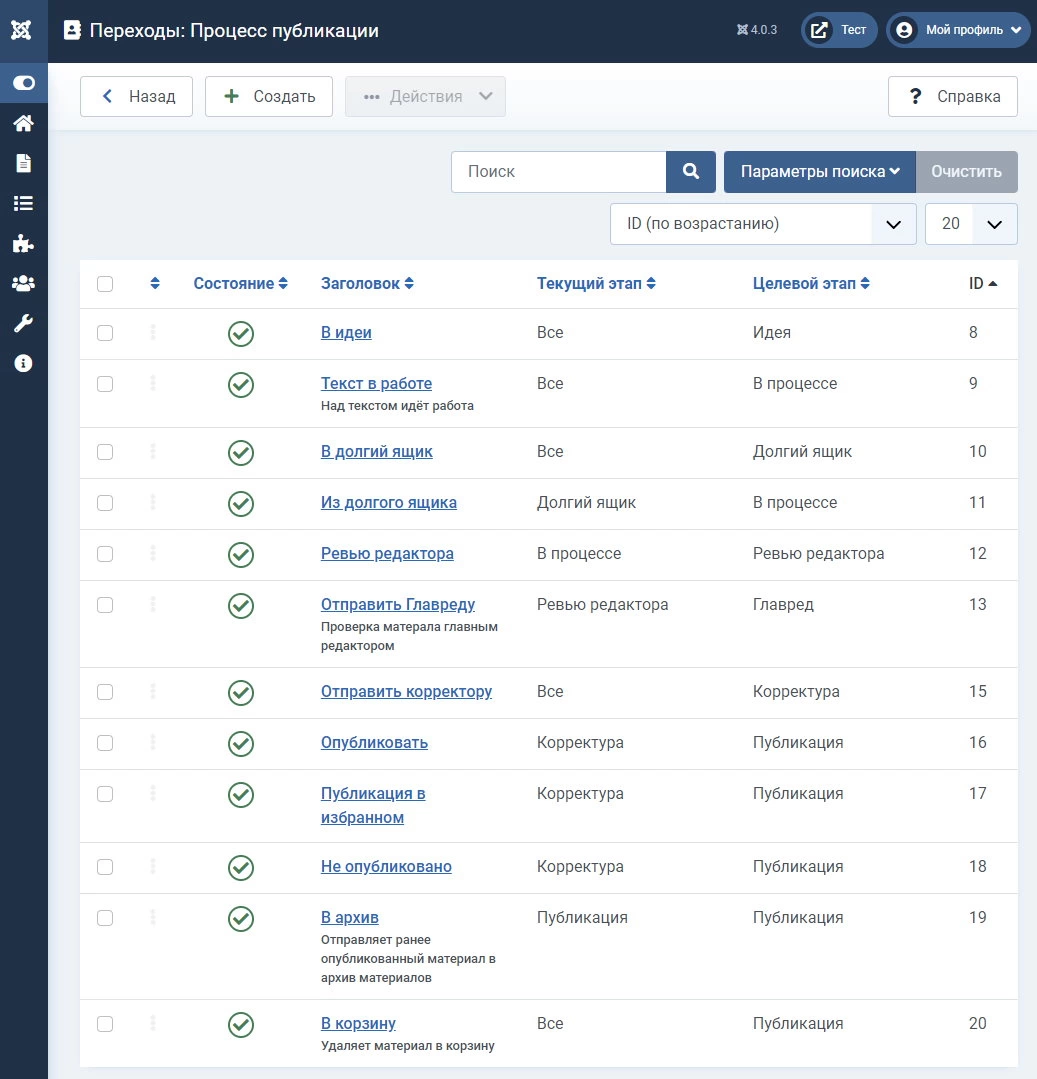Open the Справка help button
This screenshot has width=1037, height=1079.
point(952,96)
